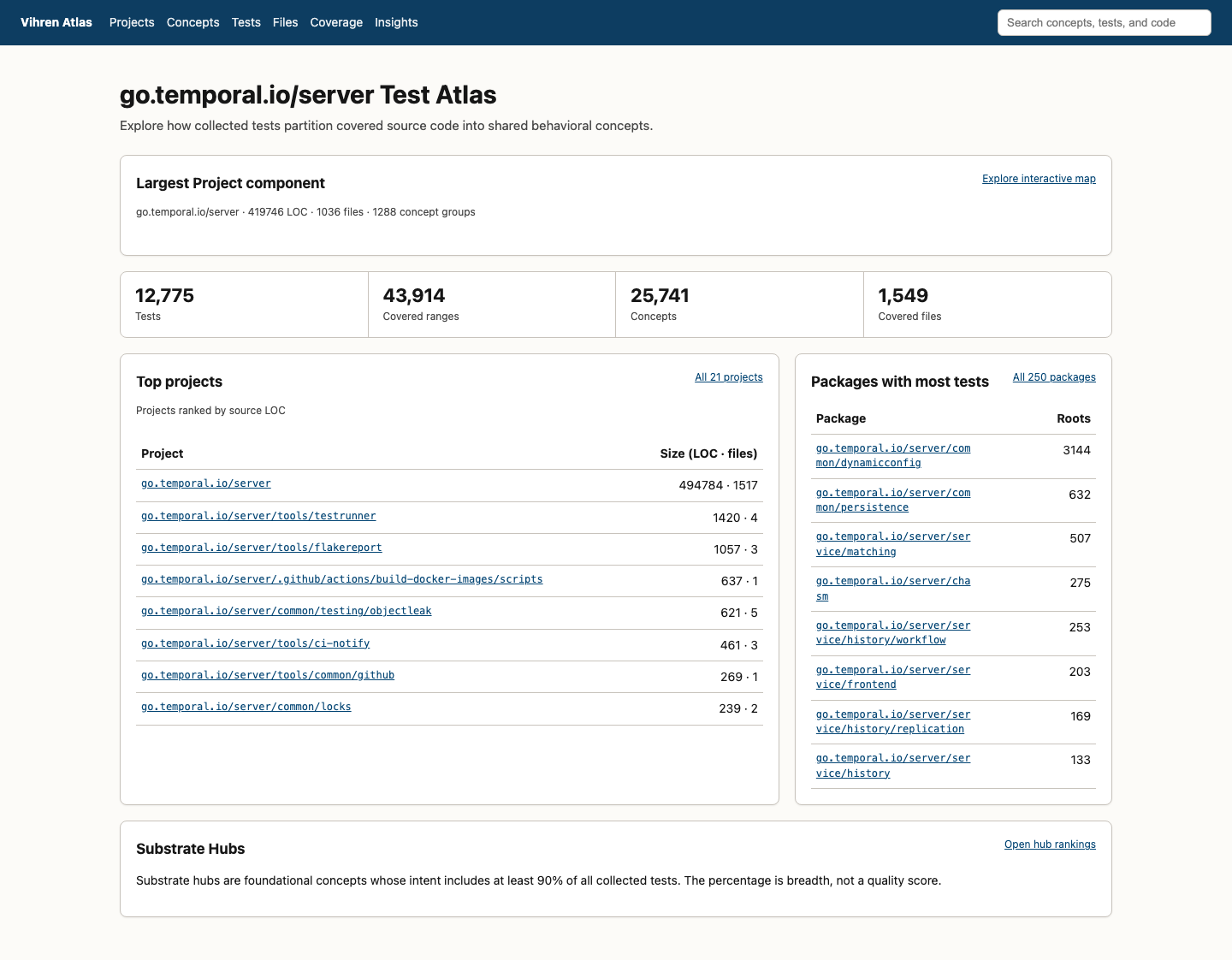Open project tools/testrunner link
This screenshot has width=1232, height=960.
click(x=258, y=516)
